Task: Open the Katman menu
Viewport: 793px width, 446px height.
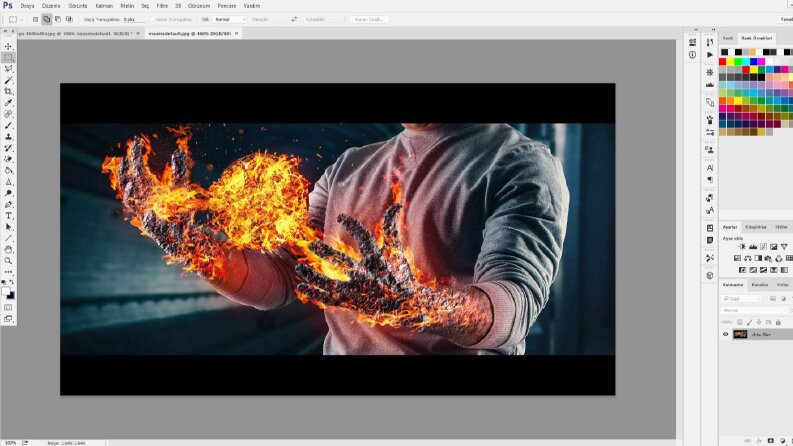Action: tap(104, 6)
